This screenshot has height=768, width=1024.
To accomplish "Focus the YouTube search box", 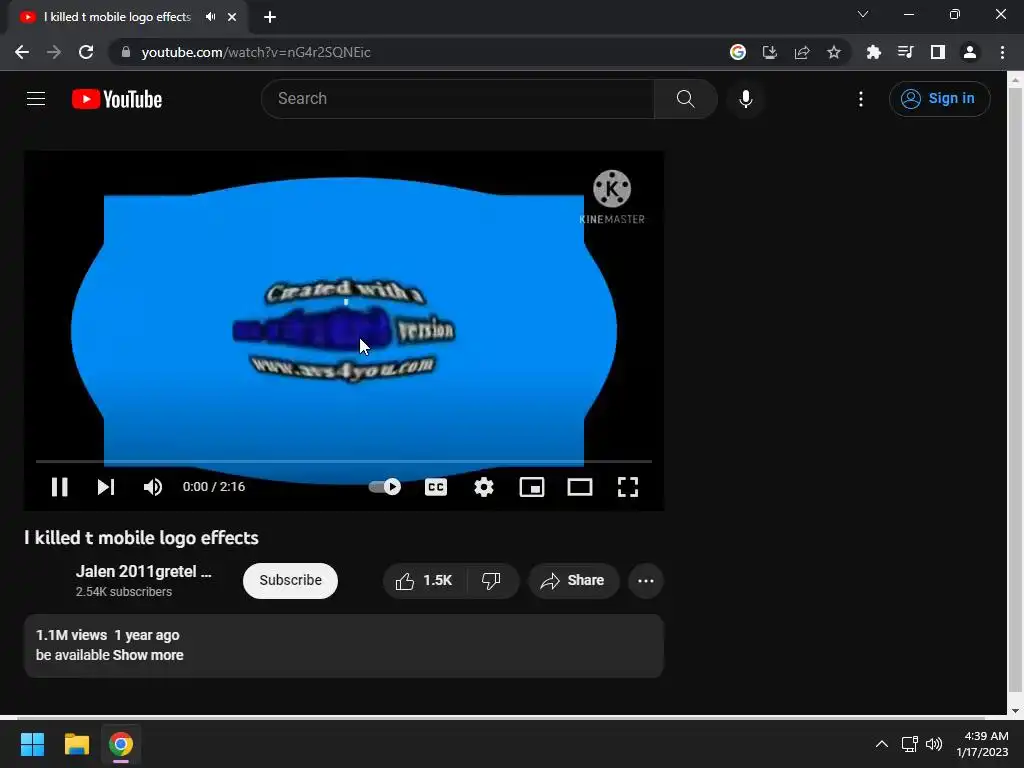I will 458,99.
